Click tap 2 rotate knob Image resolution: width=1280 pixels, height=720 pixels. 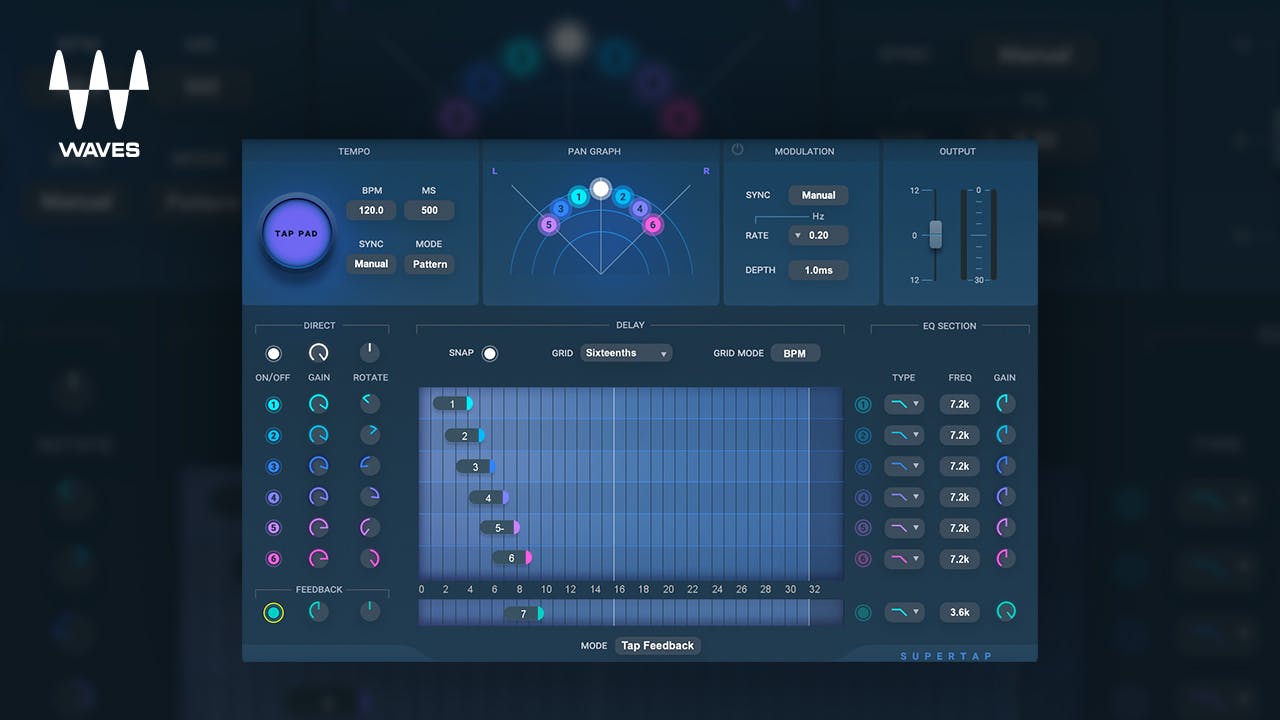coord(369,435)
